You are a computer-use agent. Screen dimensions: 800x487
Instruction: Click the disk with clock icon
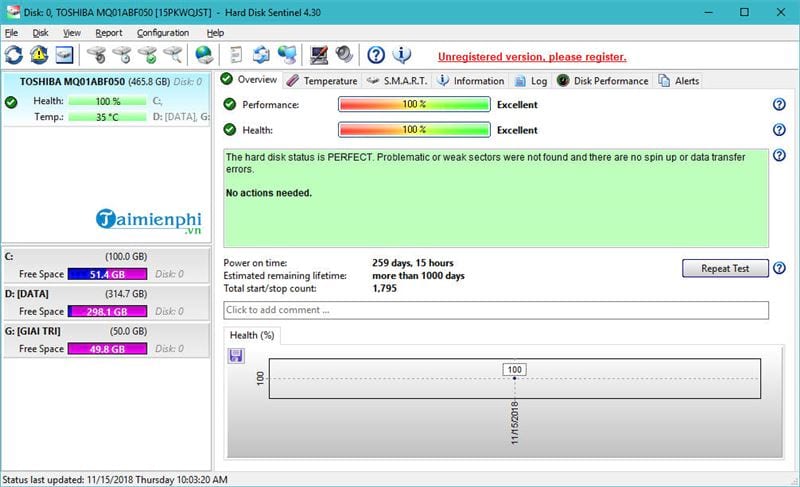122,55
